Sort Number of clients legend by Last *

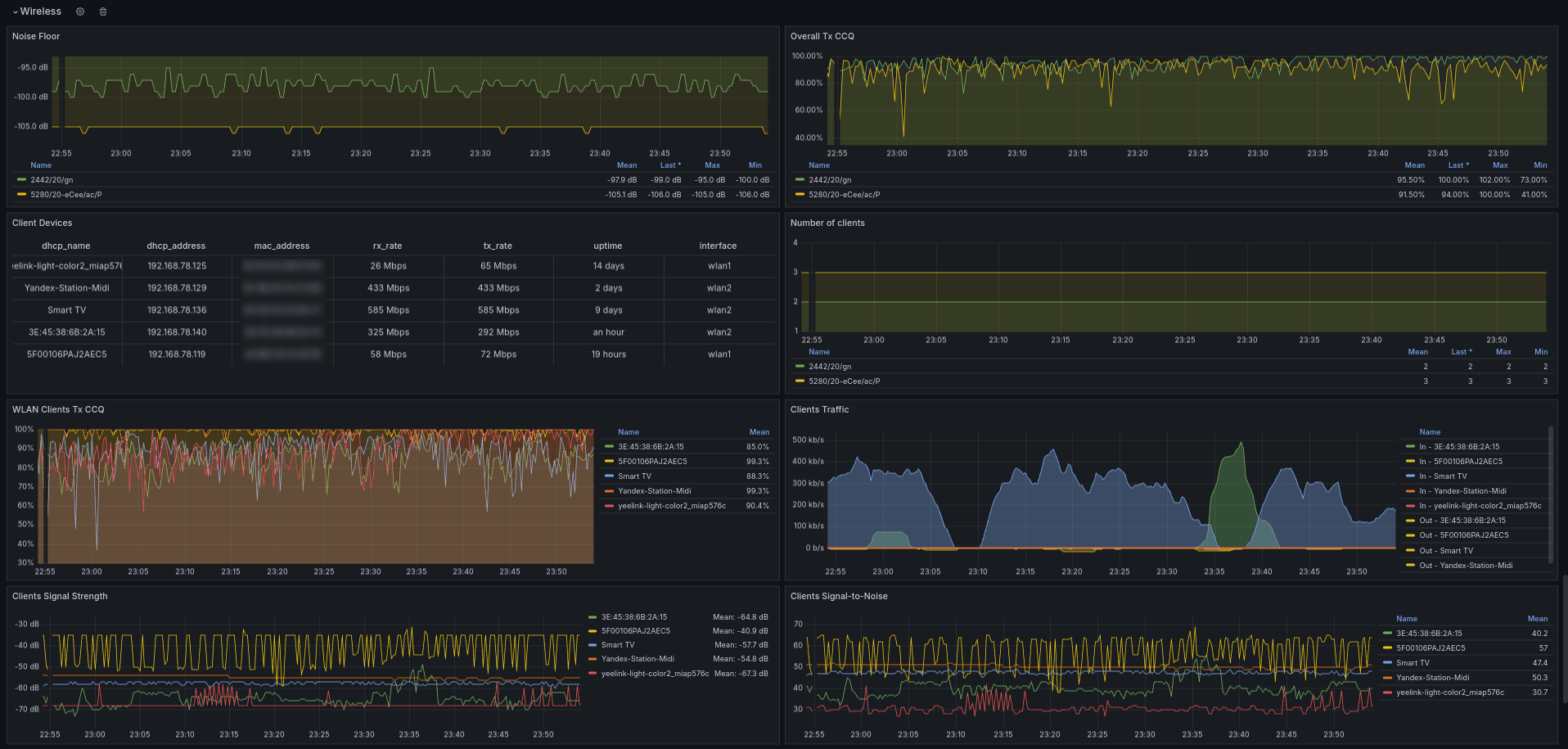1462,352
